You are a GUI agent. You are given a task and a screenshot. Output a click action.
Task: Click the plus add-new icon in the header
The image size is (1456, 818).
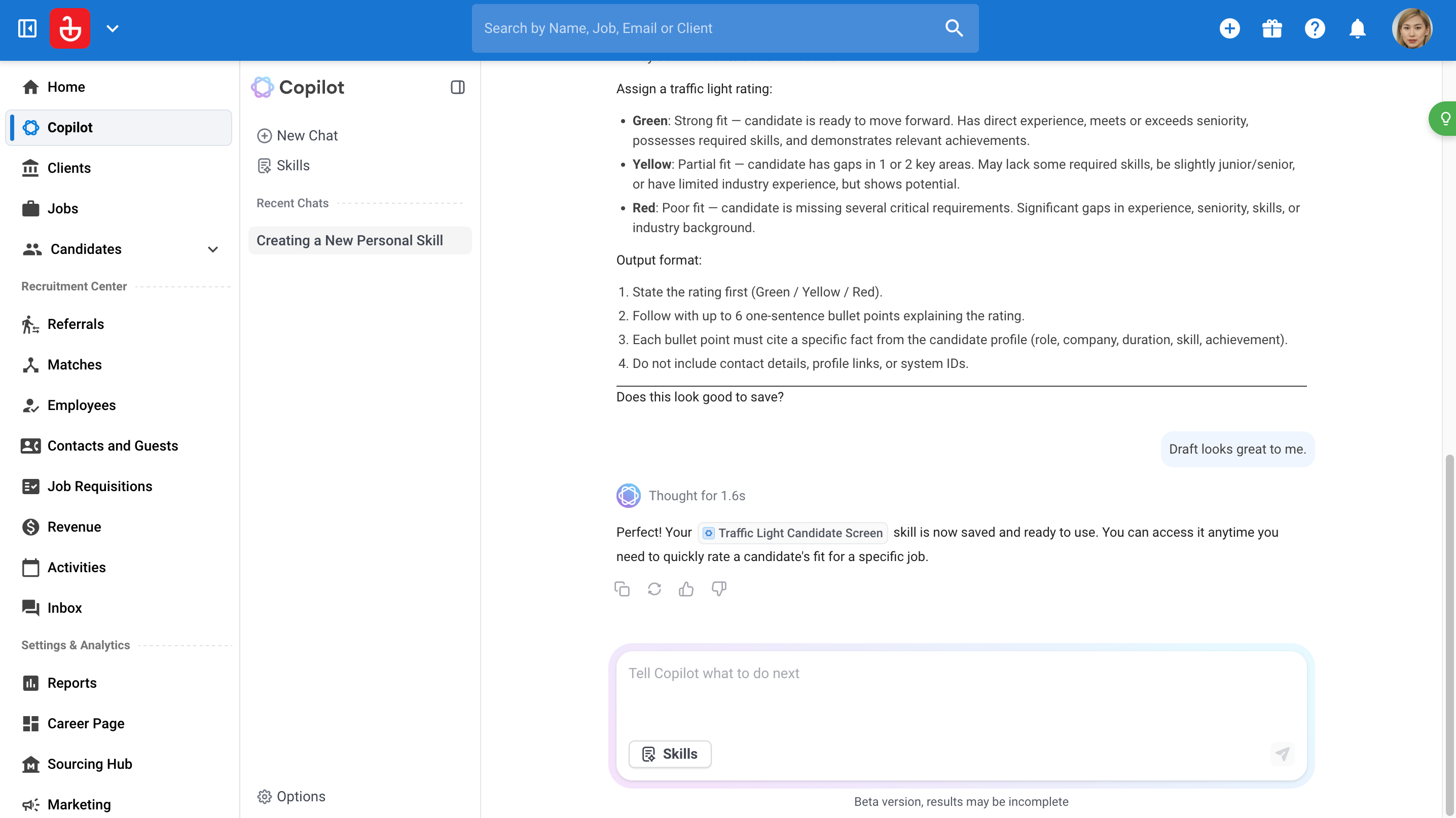point(1229,28)
